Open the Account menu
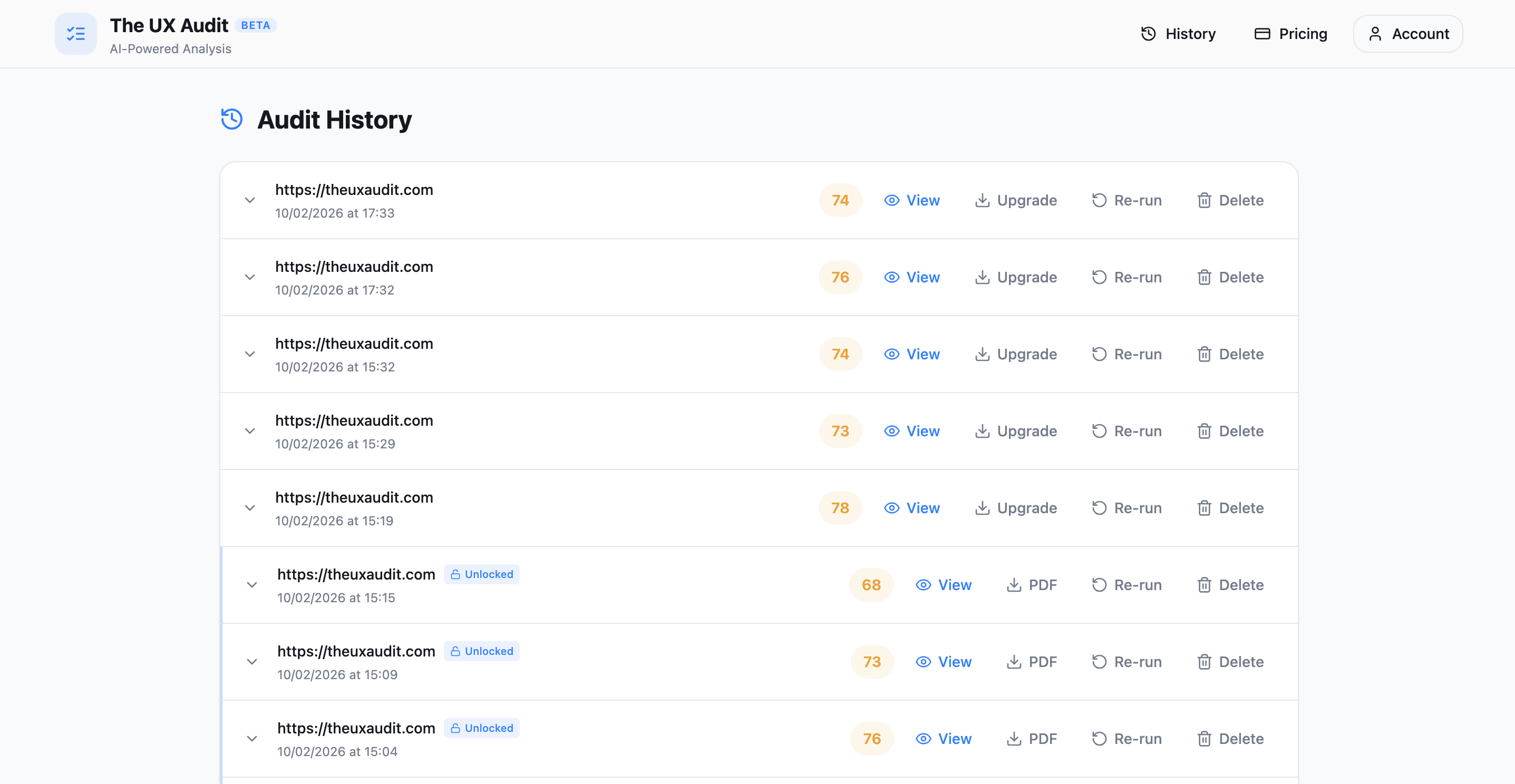 (1407, 34)
